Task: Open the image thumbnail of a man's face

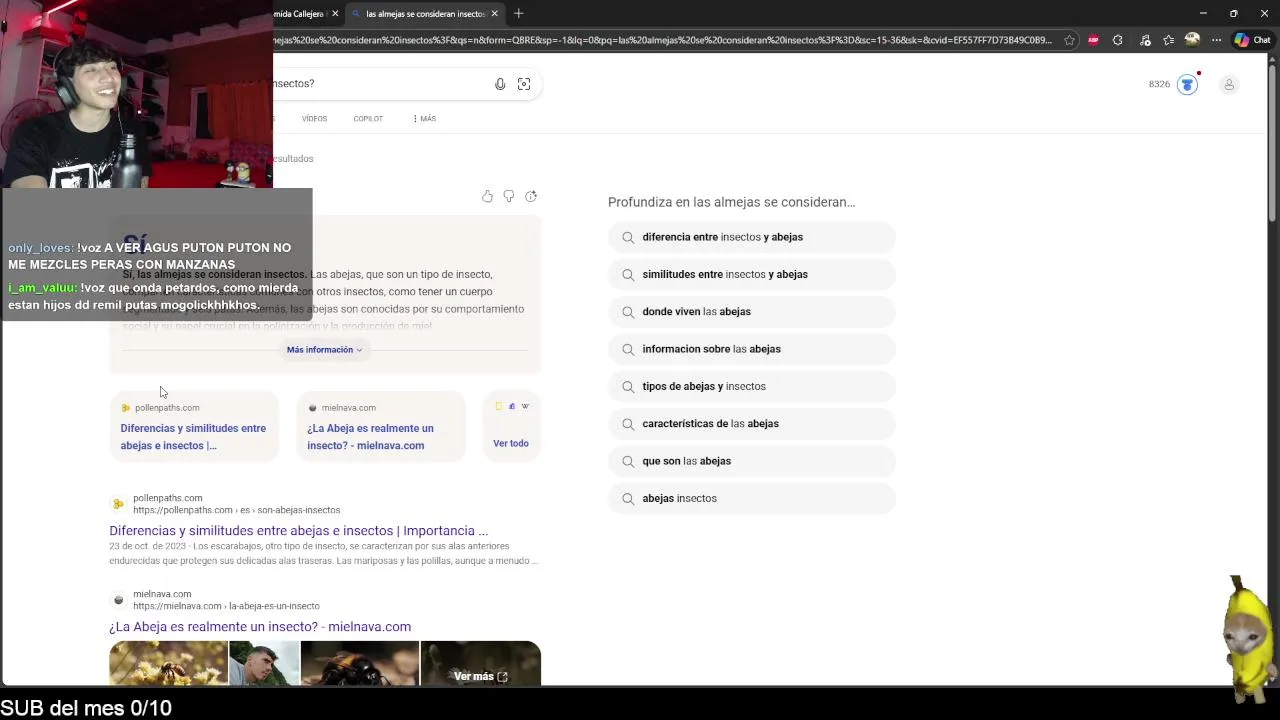Action: click(264, 663)
